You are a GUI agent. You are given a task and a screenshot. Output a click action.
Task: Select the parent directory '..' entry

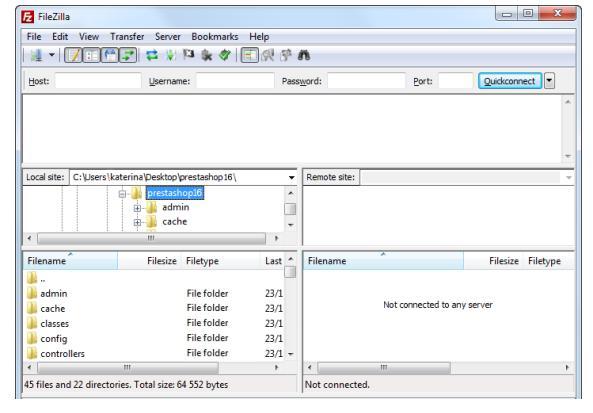pos(154,279)
